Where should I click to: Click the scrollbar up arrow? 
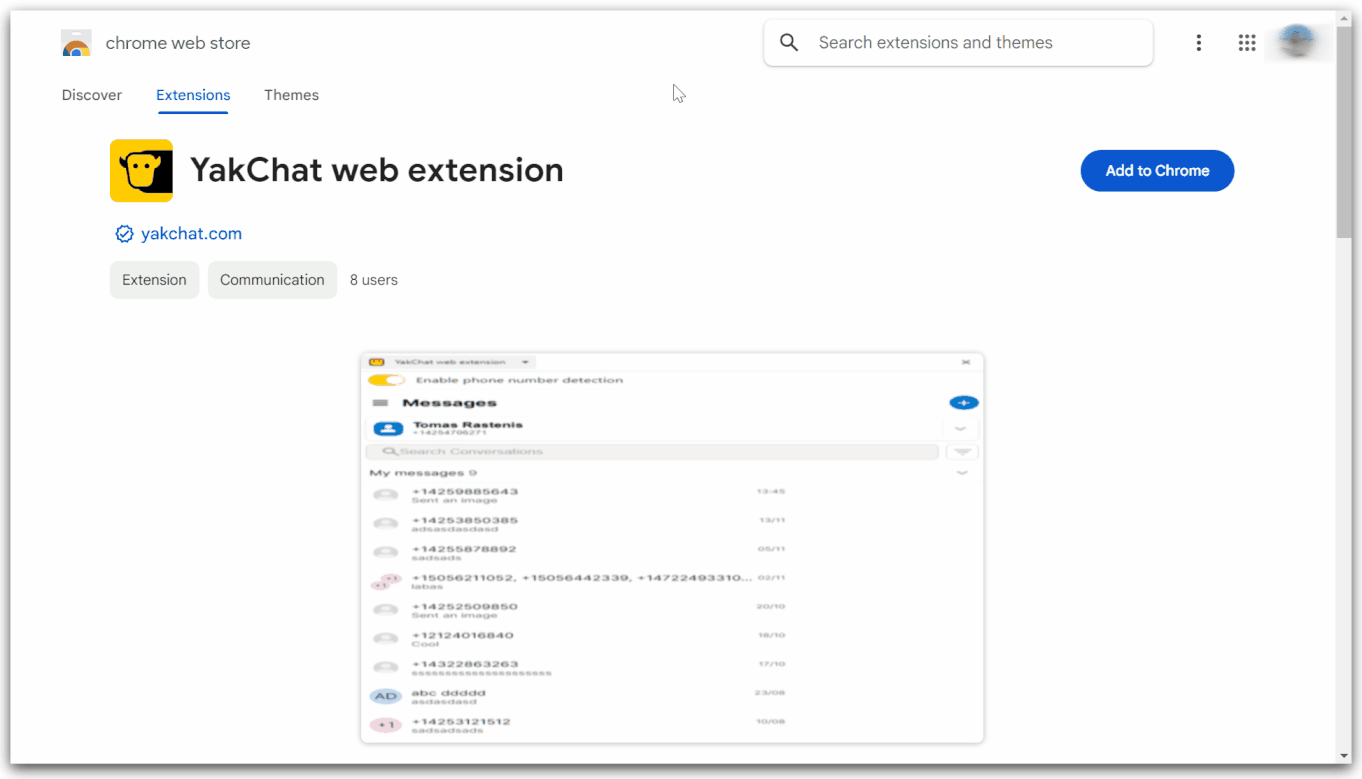[x=1344, y=17]
